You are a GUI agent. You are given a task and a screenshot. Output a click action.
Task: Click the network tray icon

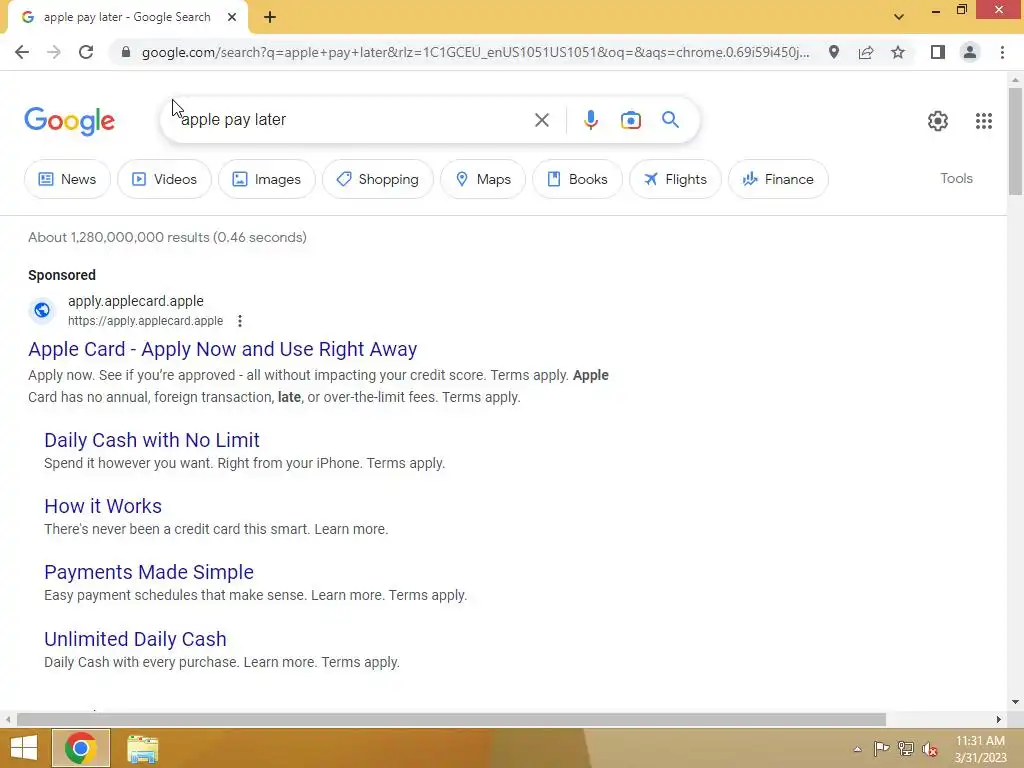tap(905, 748)
